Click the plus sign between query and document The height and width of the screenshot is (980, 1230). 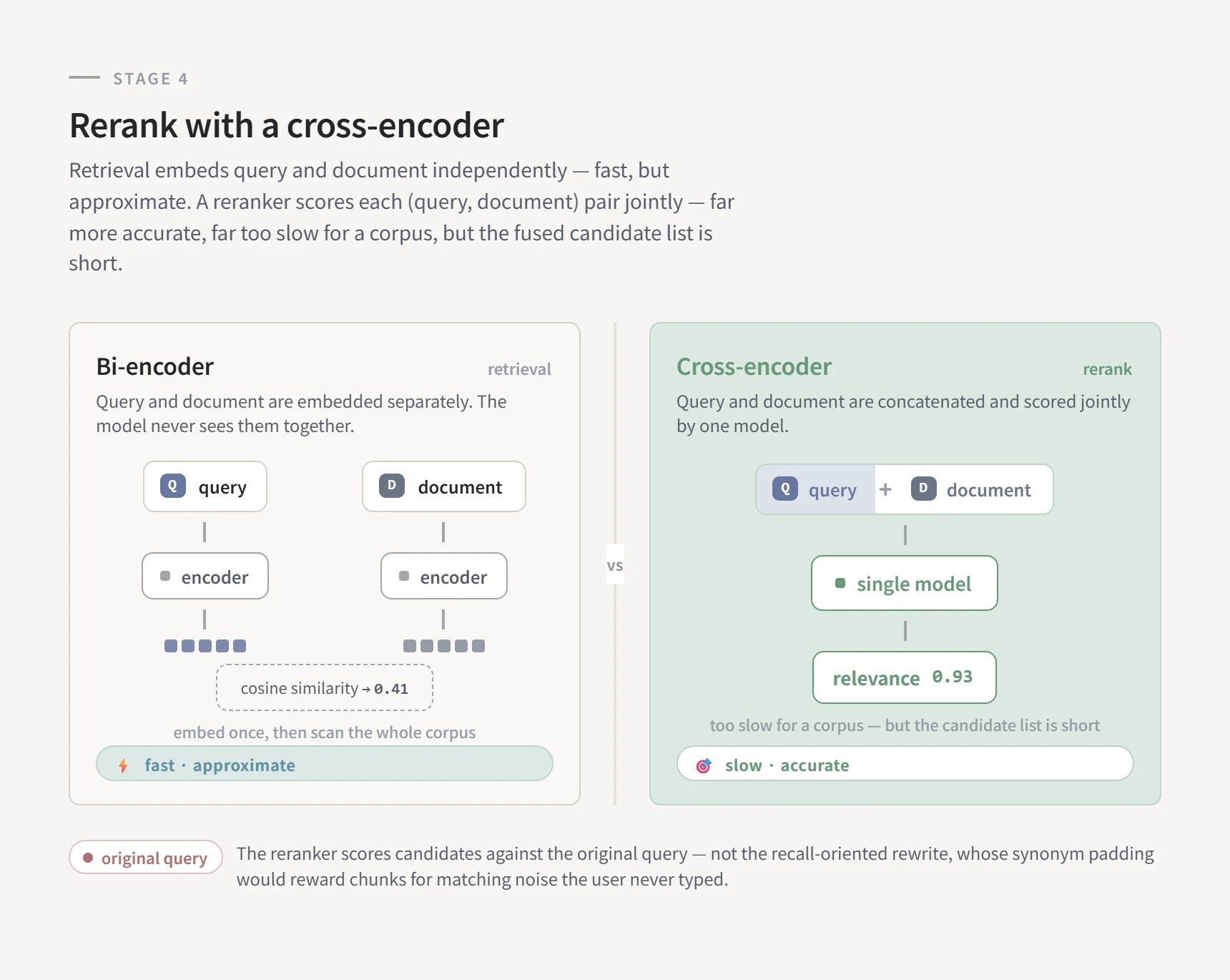click(x=885, y=489)
